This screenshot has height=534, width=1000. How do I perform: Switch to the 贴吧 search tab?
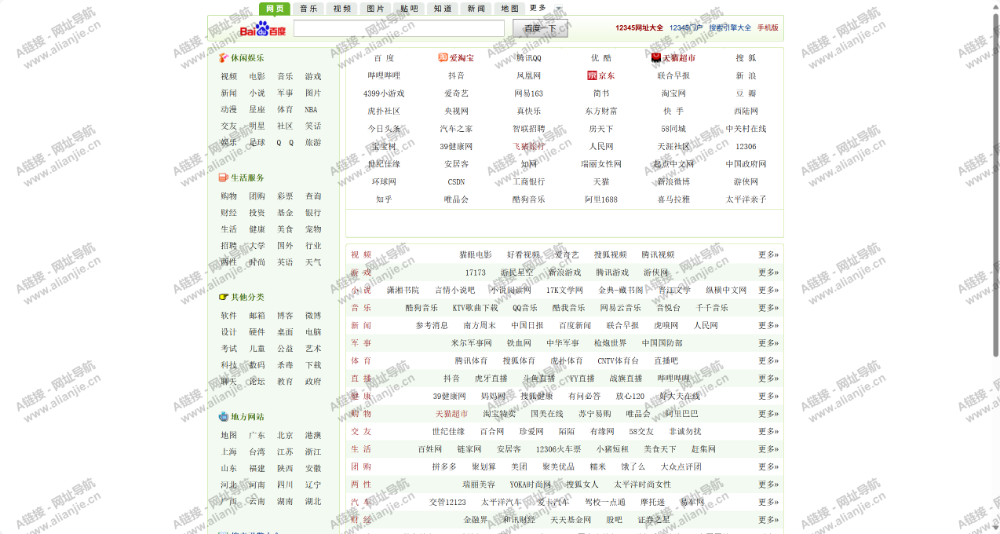click(x=409, y=8)
